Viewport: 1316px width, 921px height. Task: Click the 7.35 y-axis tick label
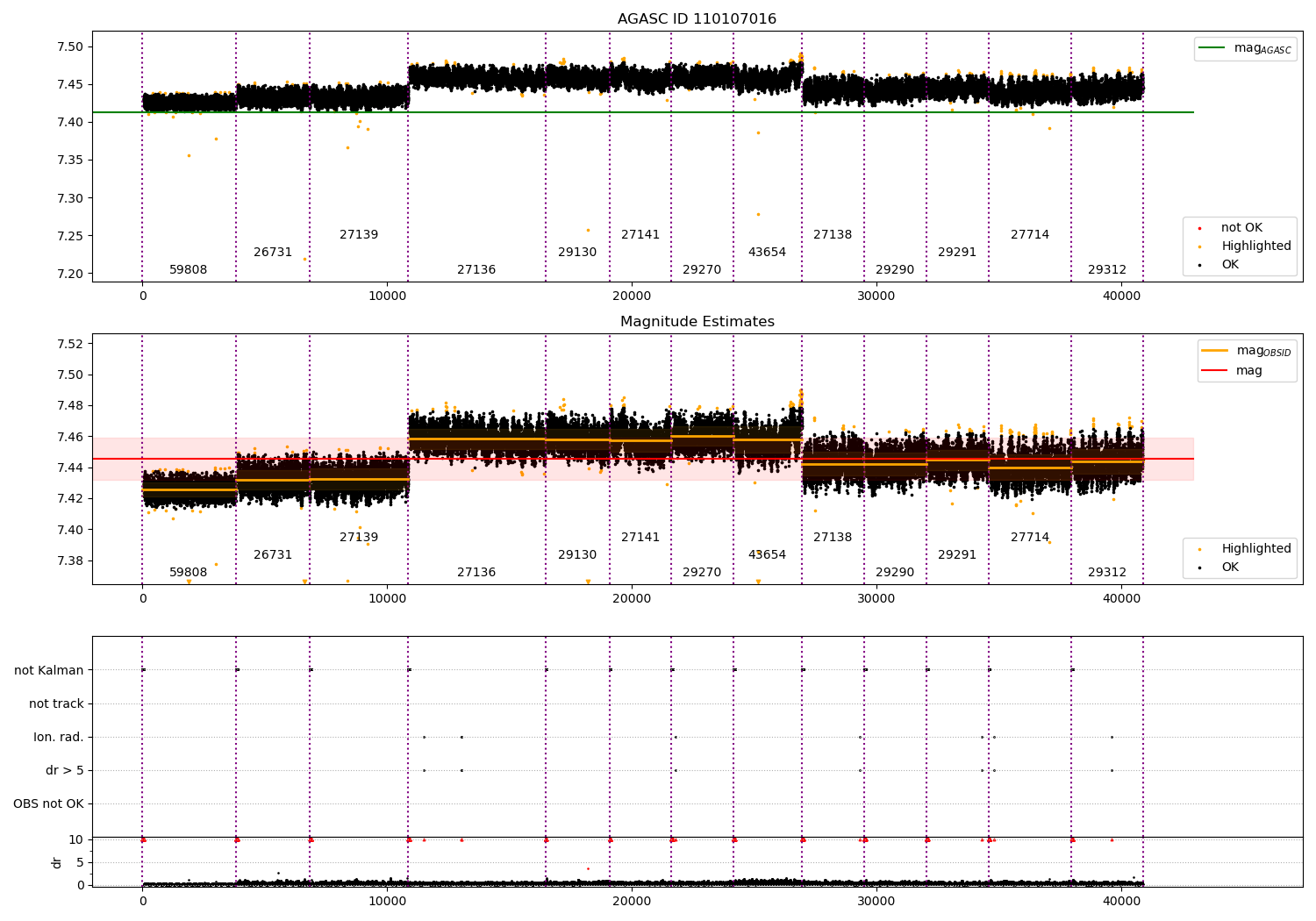coord(69,161)
